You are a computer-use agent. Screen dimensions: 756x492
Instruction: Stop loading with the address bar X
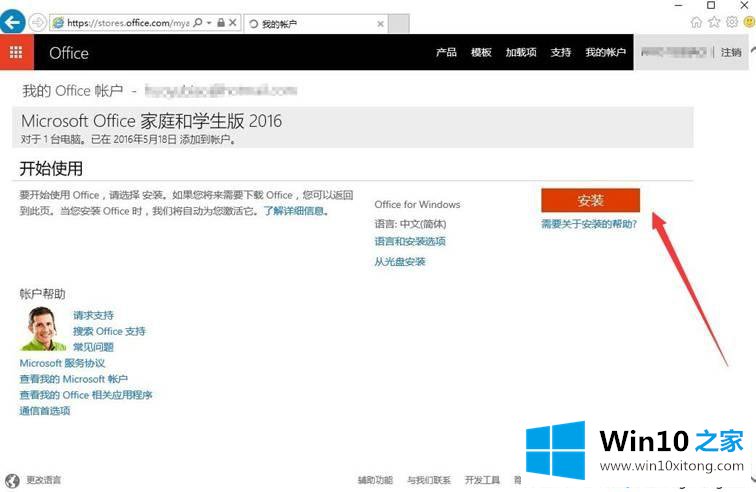(x=233, y=23)
